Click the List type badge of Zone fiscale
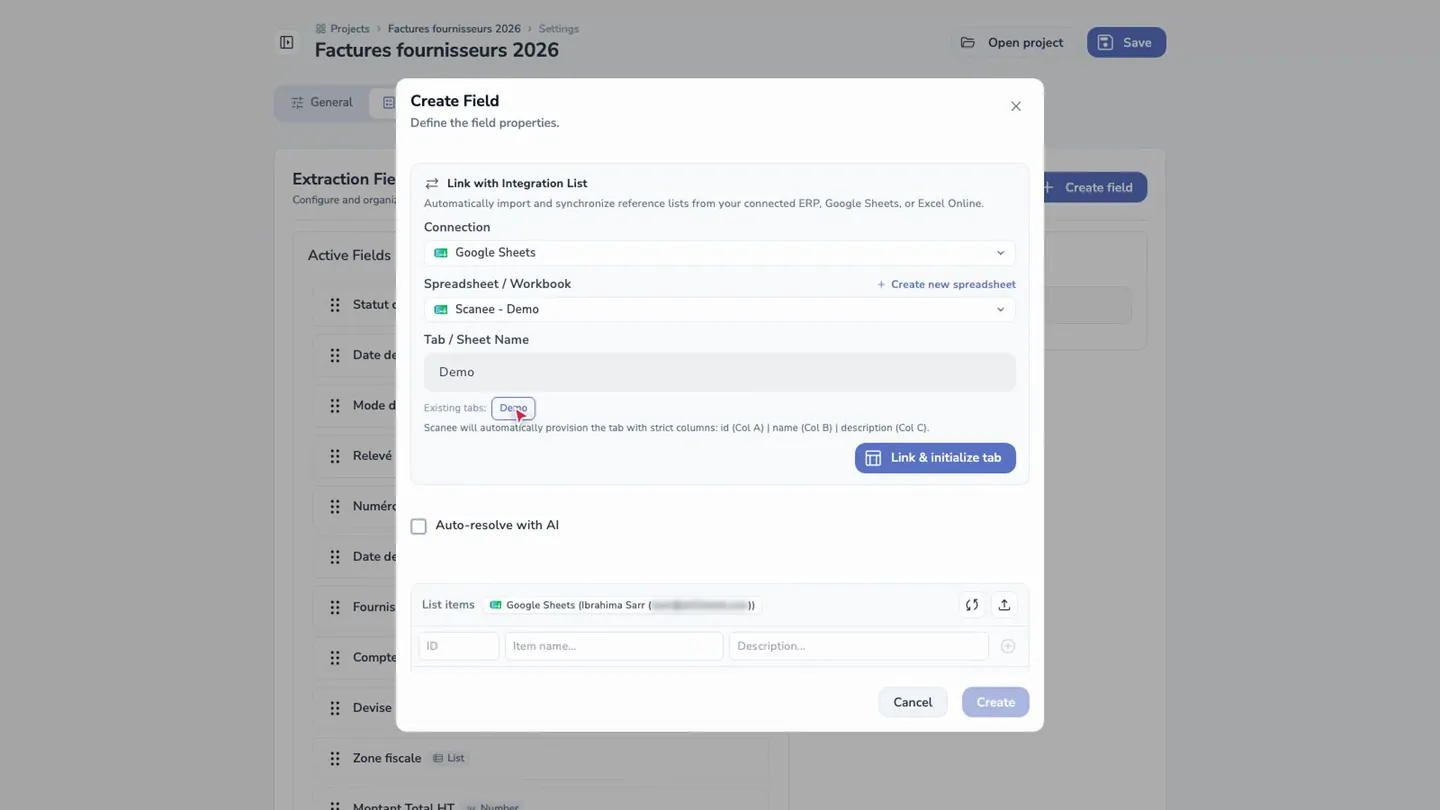Viewport: 1440px width, 810px height. tap(449, 758)
